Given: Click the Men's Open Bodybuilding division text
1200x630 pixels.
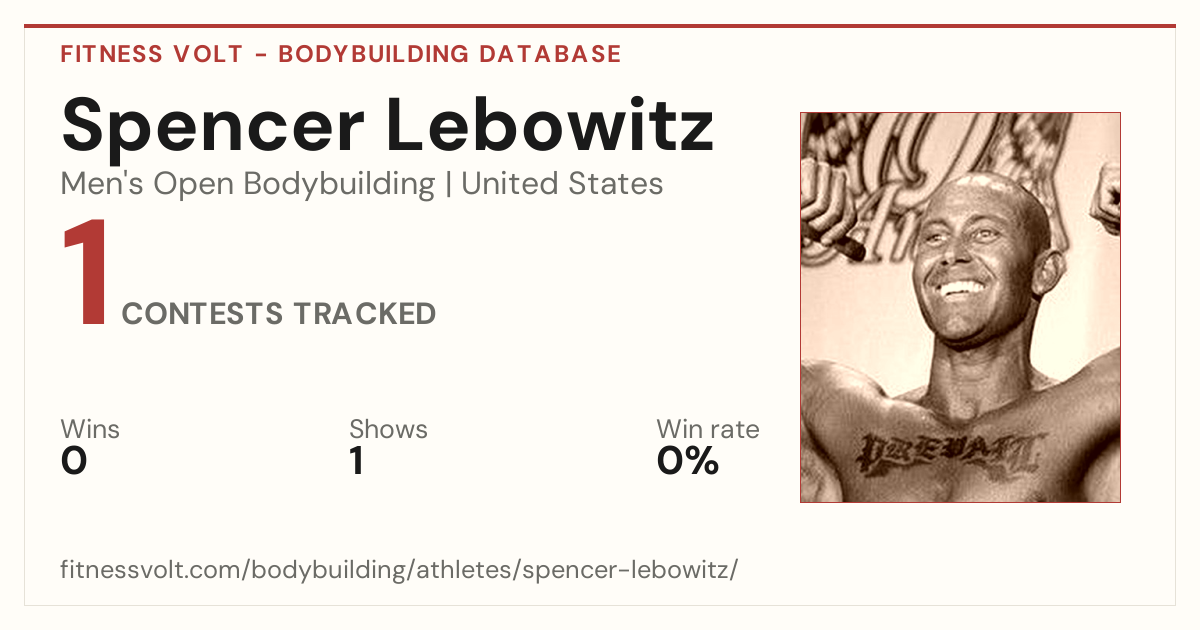Looking at the screenshot, I should pos(248,184).
